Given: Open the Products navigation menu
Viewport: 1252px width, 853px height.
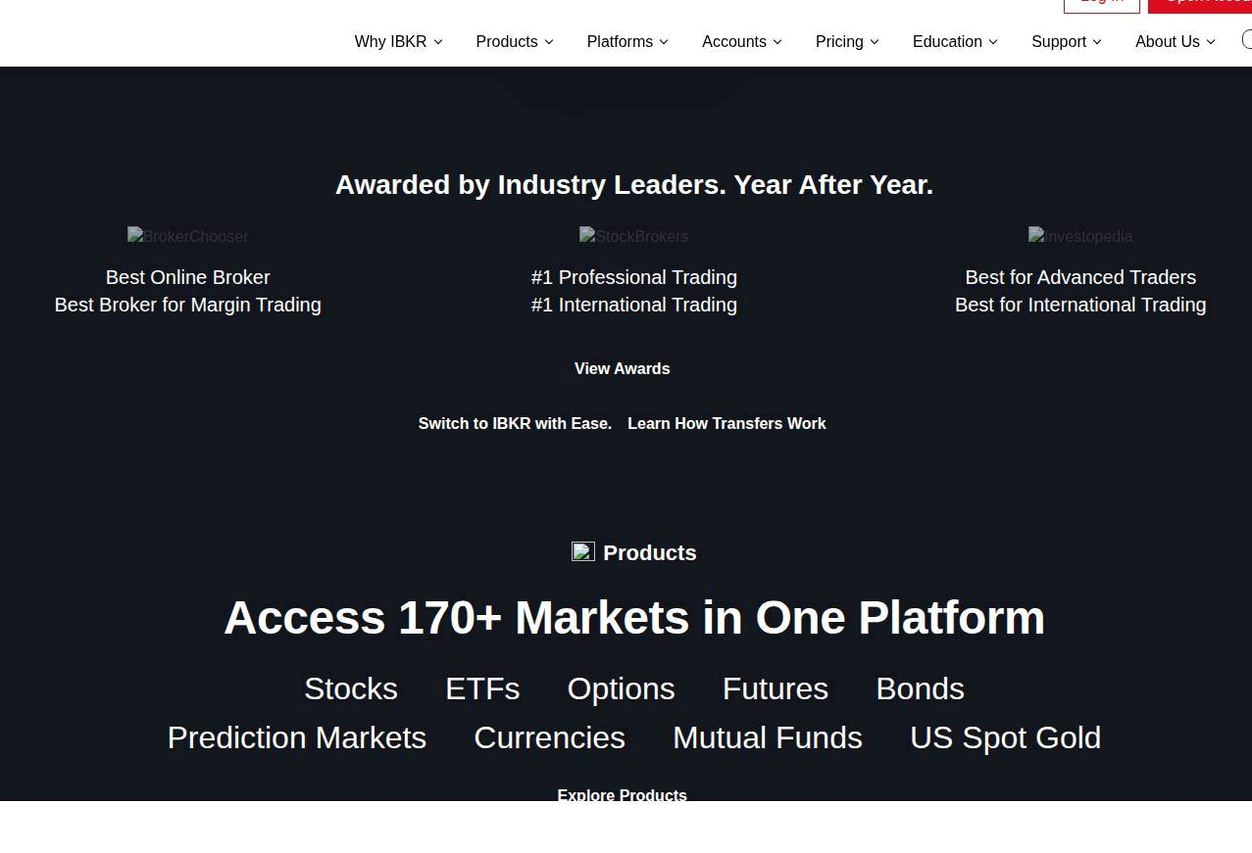Looking at the screenshot, I should [x=514, y=41].
